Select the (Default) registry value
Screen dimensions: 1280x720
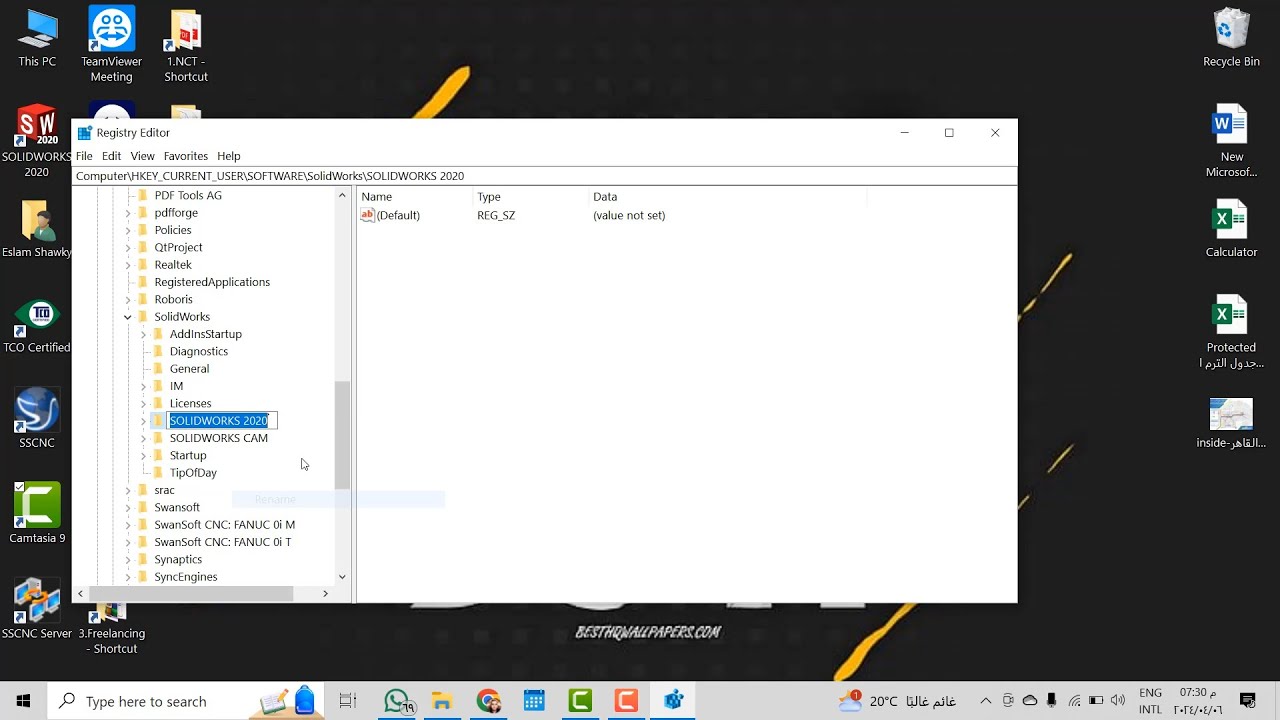tap(397, 215)
